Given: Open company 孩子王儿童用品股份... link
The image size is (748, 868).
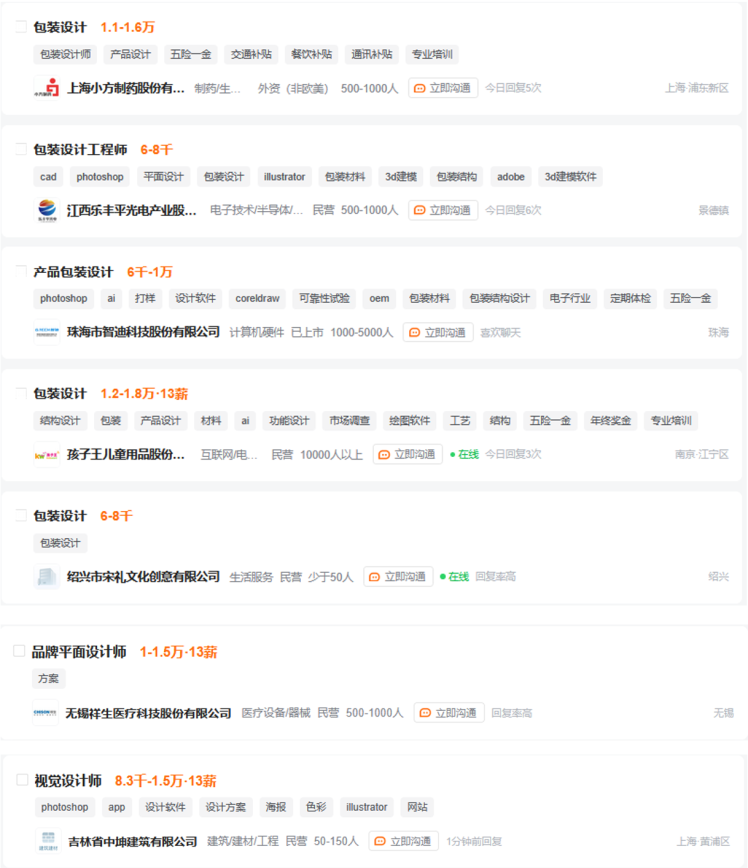Looking at the screenshot, I should click(x=126, y=454).
